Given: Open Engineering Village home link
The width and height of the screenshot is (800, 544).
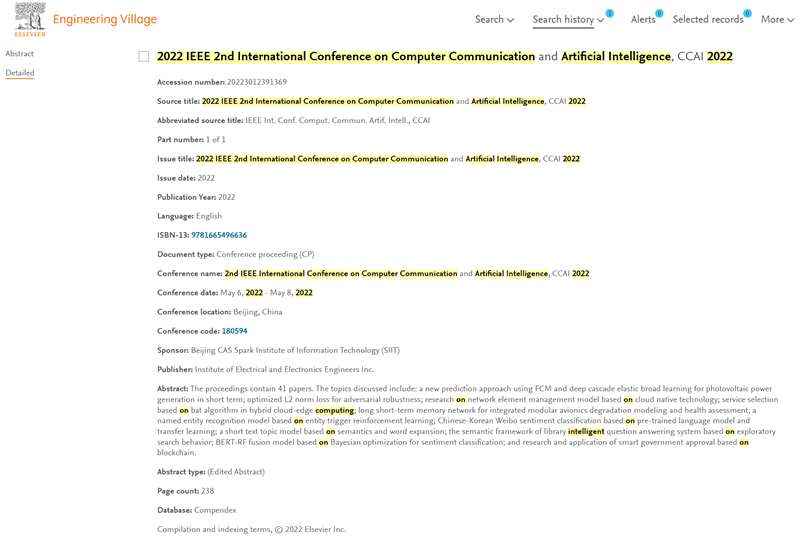Looking at the screenshot, I should point(105,19).
